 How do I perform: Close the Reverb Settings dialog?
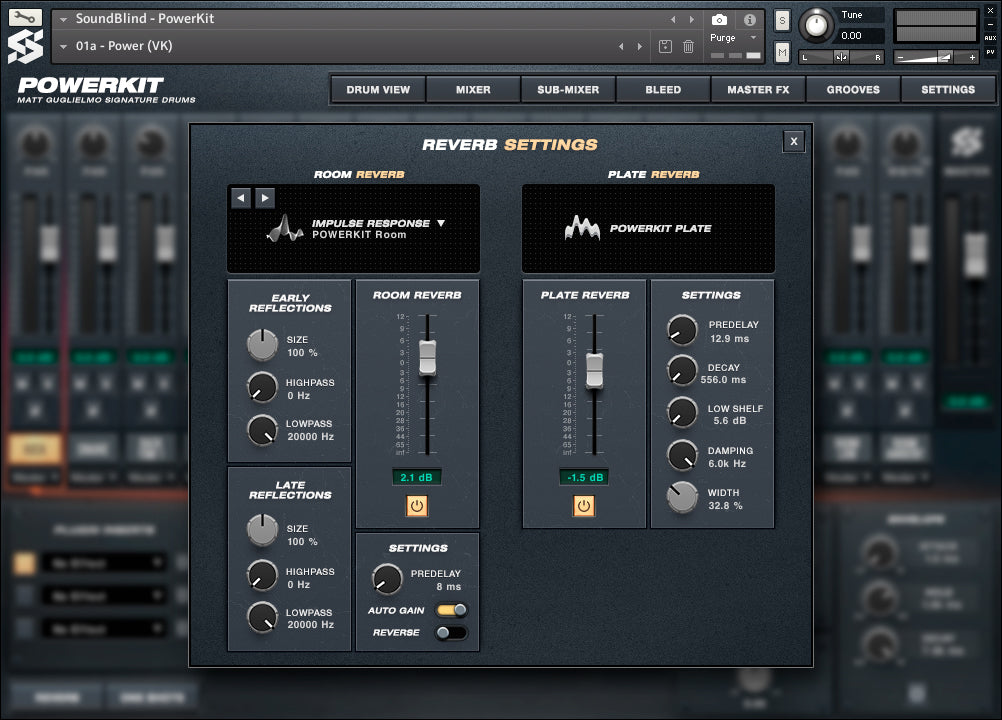pyautogui.click(x=794, y=141)
